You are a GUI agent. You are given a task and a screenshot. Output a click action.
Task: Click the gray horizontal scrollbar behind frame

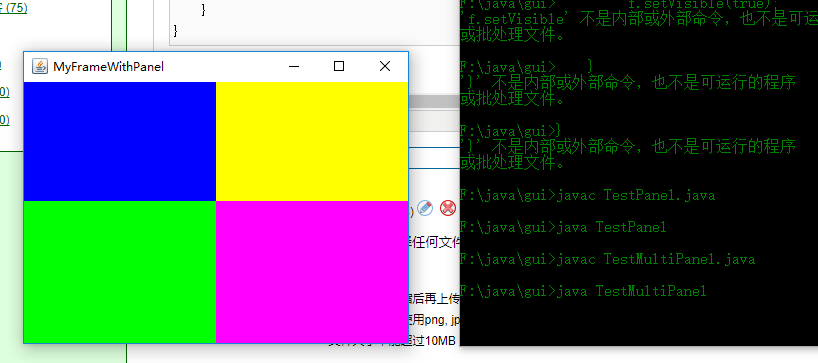pos(434,101)
